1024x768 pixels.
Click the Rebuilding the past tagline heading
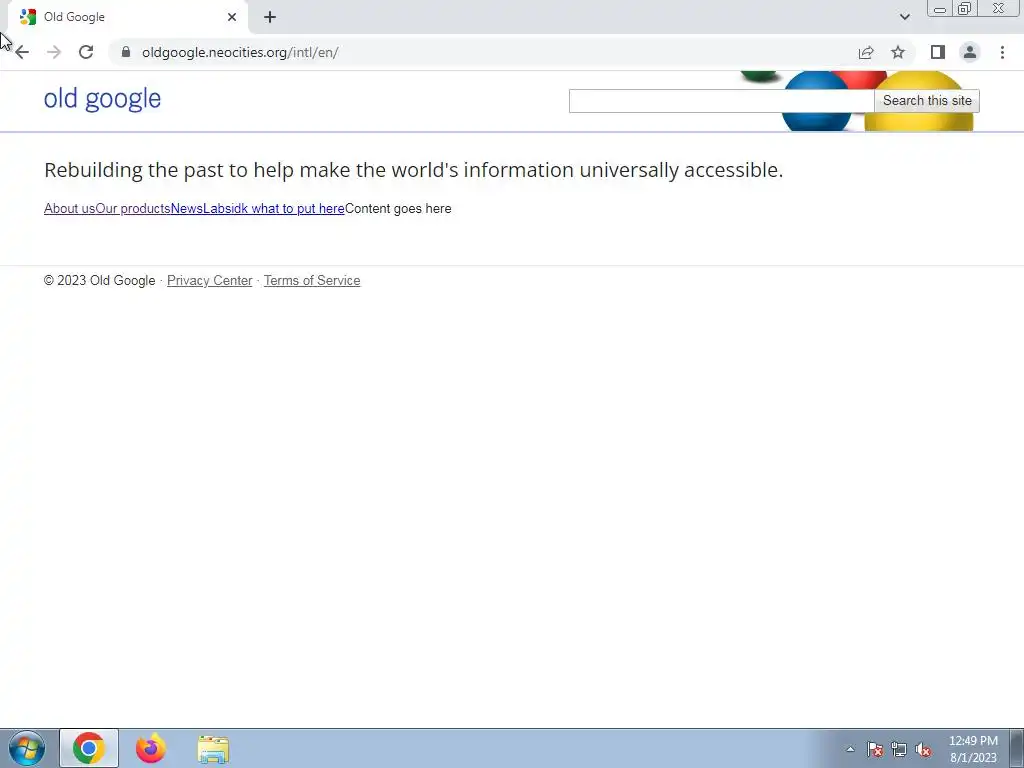pos(413,170)
